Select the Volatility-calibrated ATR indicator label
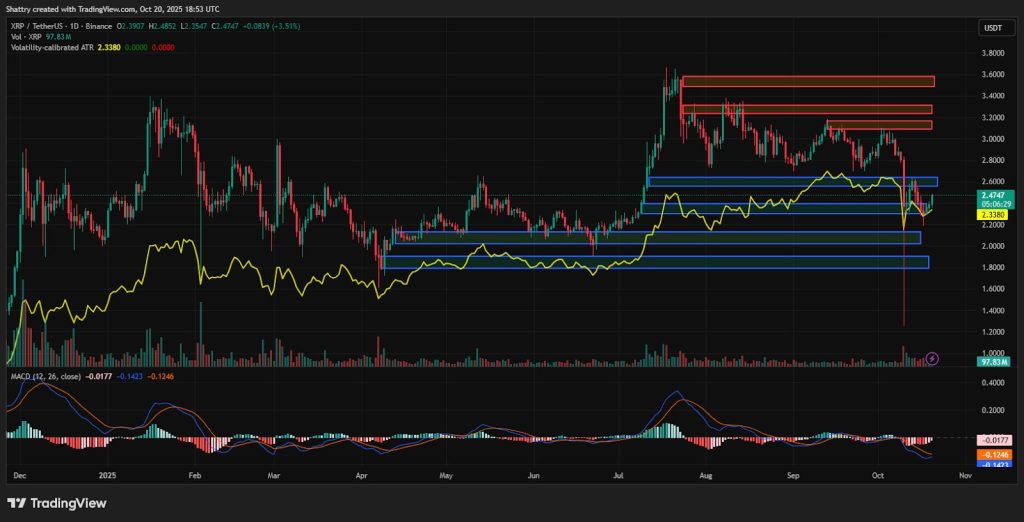Viewport: 1024px width, 522px height. pyautogui.click(x=55, y=46)
